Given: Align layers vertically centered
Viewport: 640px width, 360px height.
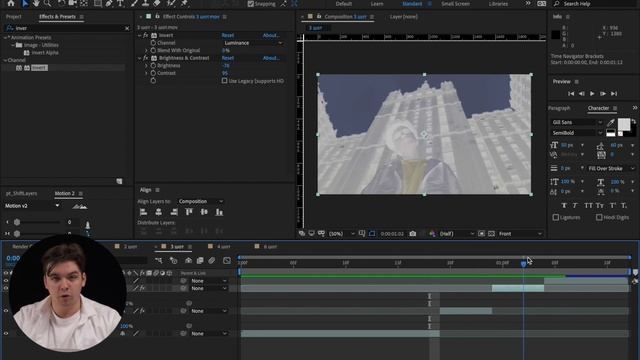Looking at the screenshot, I should pos(204,212).
